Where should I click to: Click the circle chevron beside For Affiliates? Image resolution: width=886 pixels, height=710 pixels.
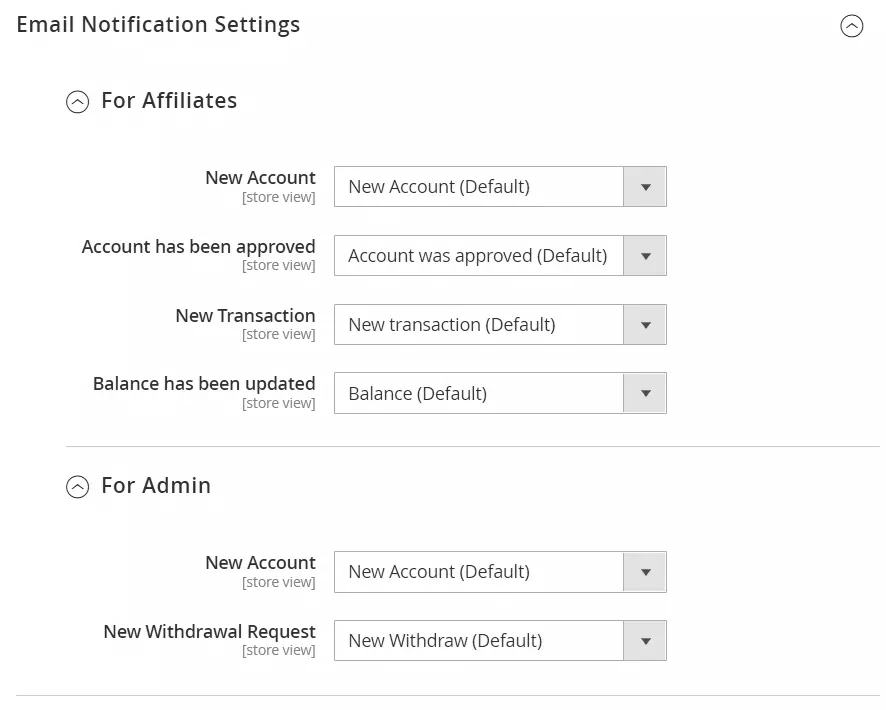(x=77, y=102)
